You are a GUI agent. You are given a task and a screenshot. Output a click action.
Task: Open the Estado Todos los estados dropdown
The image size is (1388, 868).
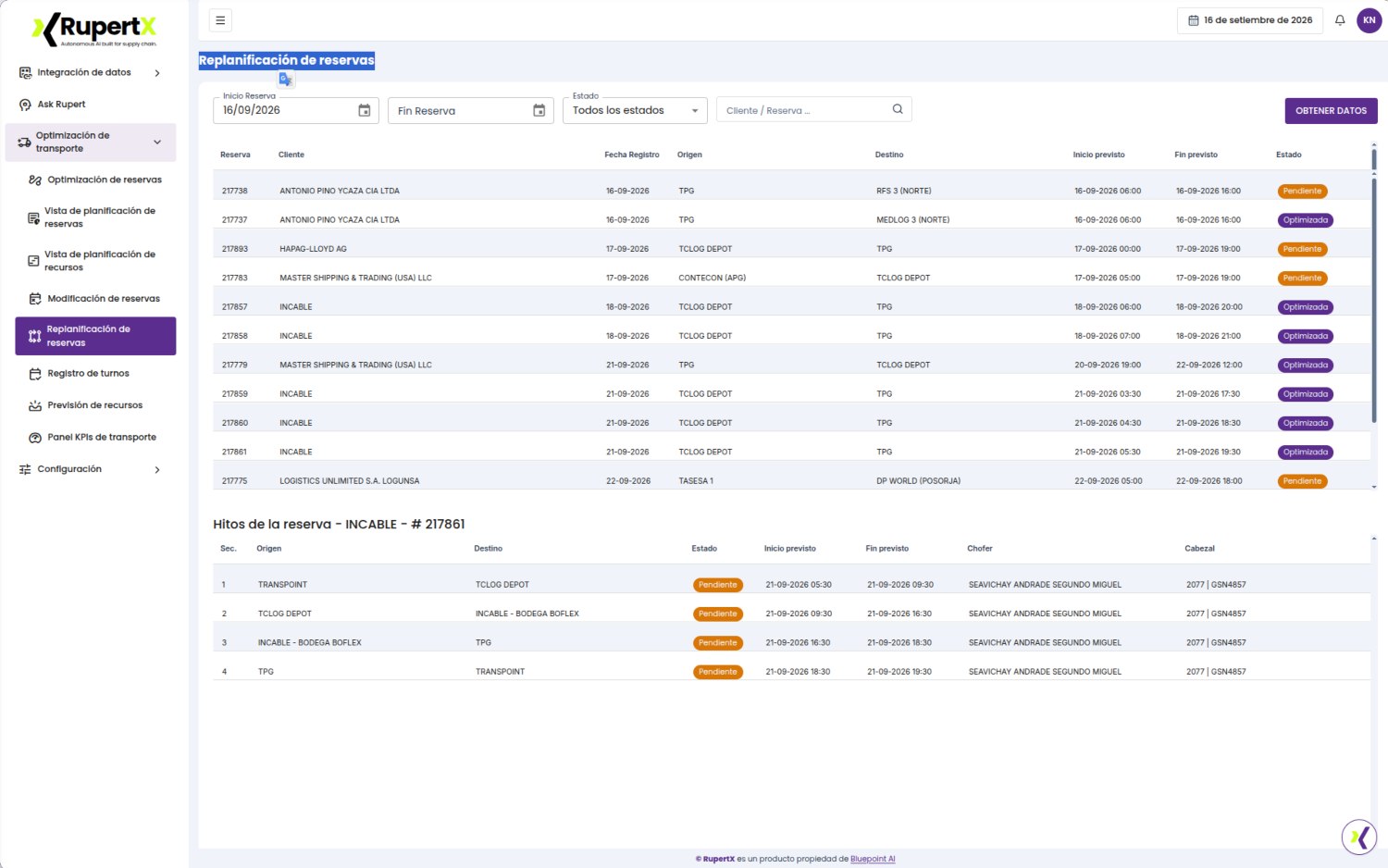635,110
